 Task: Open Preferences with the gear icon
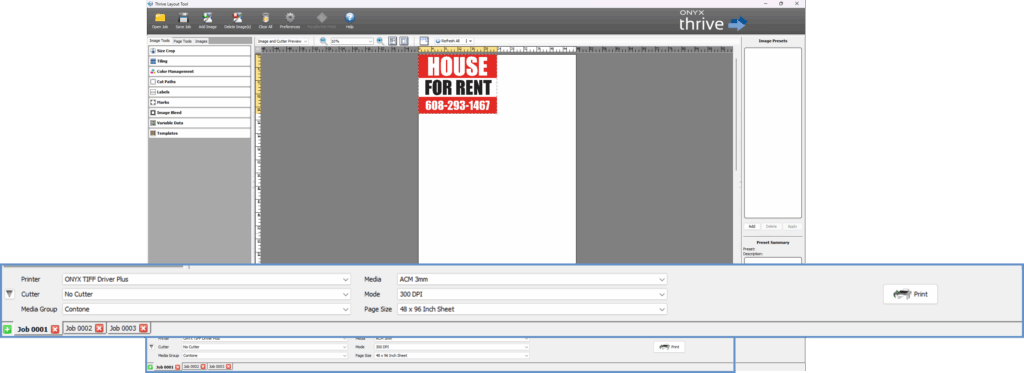coord(290,18)
